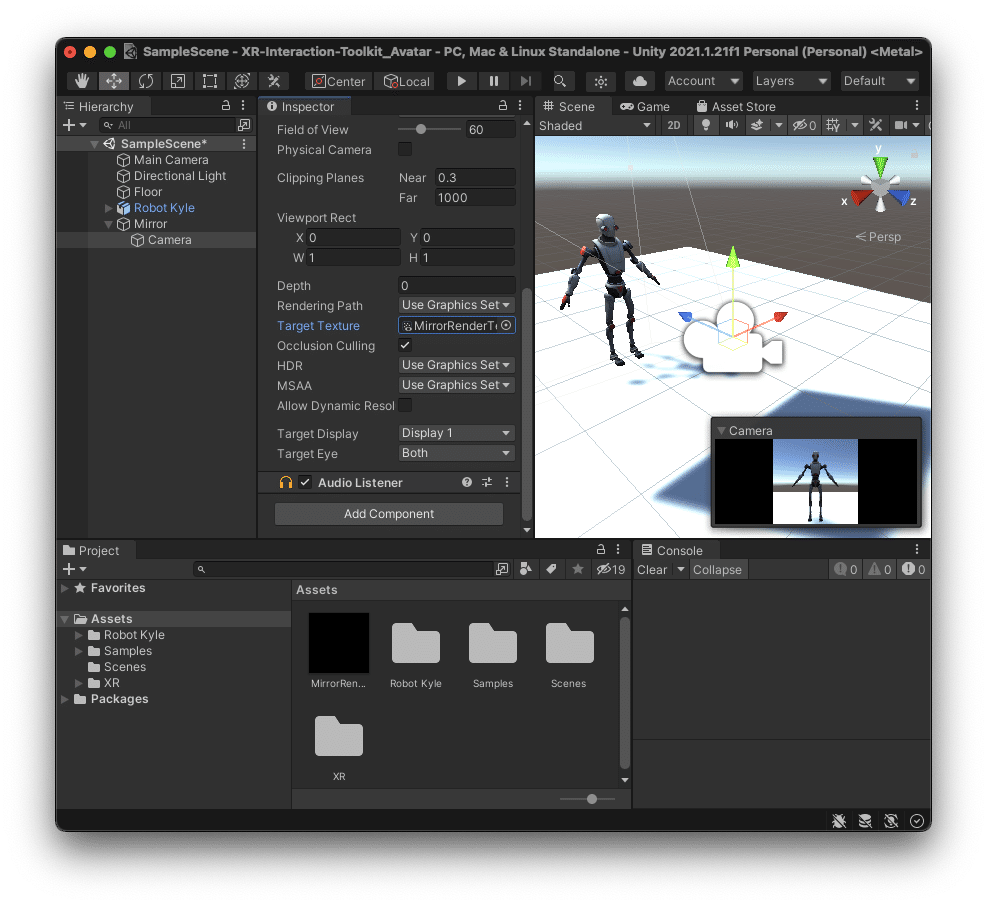The width and height of the screenshot is (987, 905).
Task: Select Directional Light in Hierarchy
Action: 179,176
